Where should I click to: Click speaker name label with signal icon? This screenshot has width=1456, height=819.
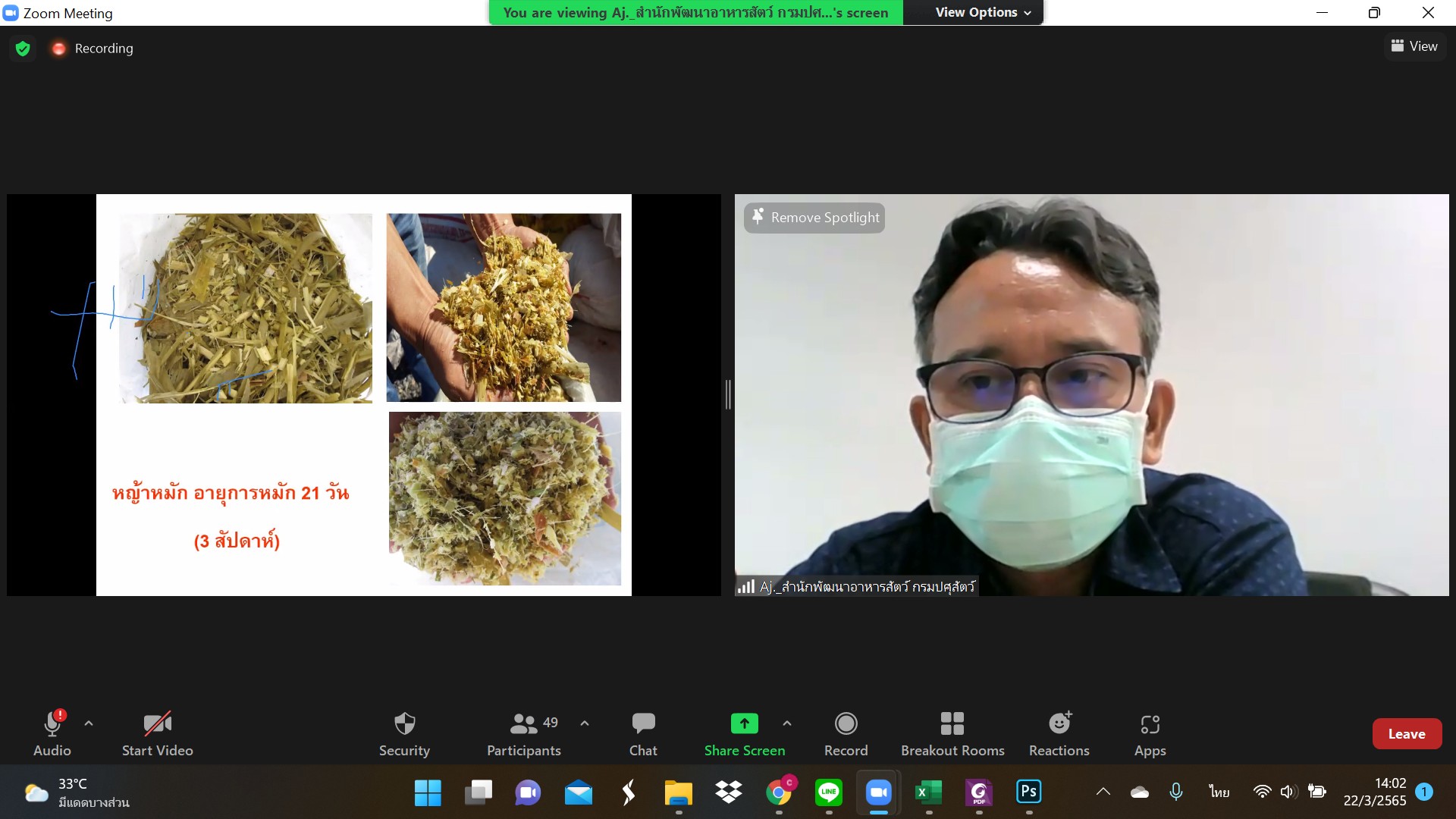[856, 586]
